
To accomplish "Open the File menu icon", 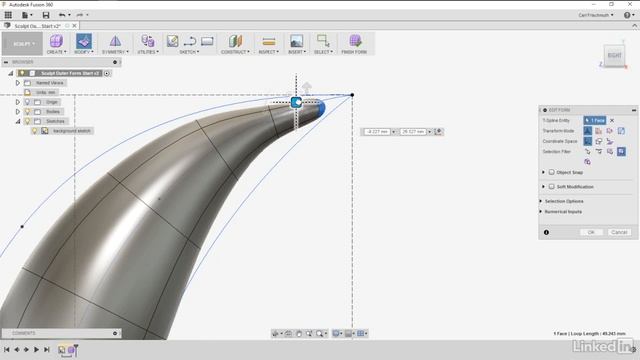I will pyautogui.click(x=27, y=15).
